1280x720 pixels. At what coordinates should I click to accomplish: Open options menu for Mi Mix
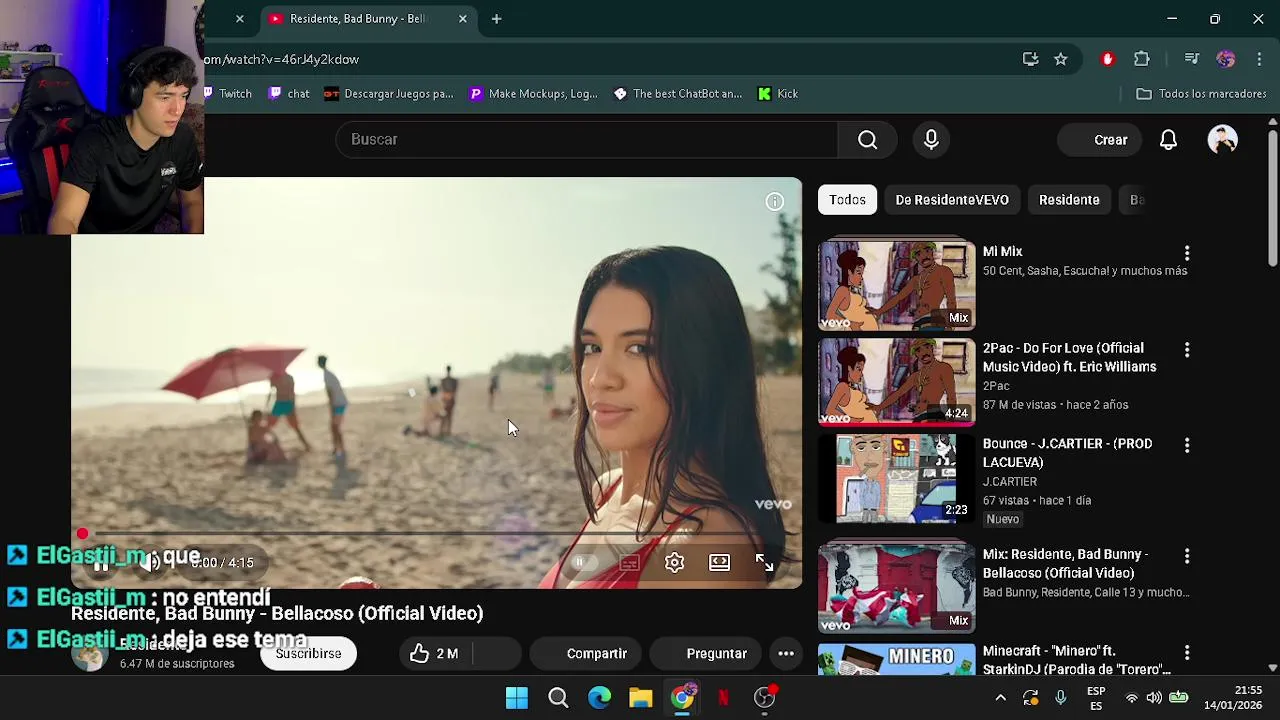coord(1187,253)
